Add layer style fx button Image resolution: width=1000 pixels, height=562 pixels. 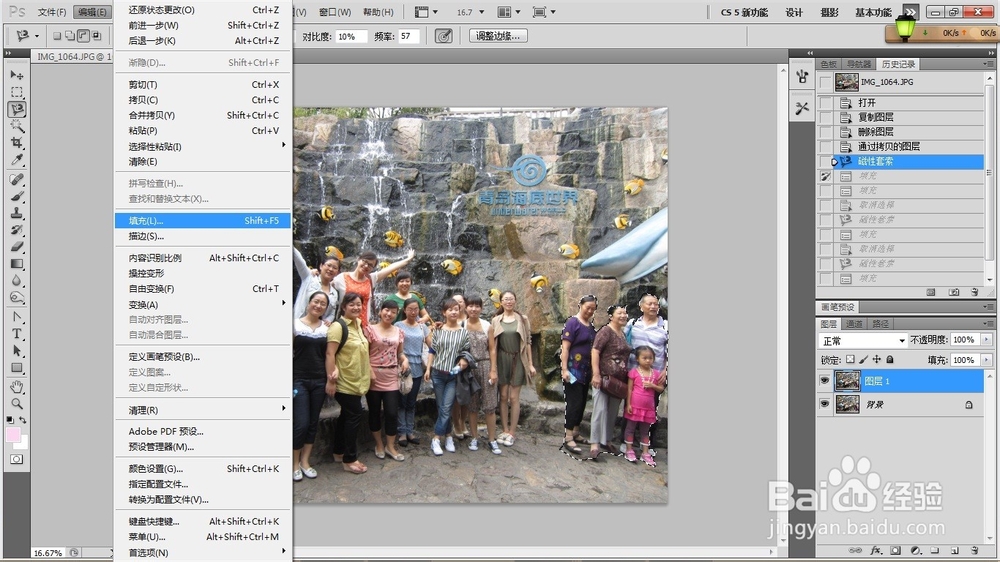[876, 550]
